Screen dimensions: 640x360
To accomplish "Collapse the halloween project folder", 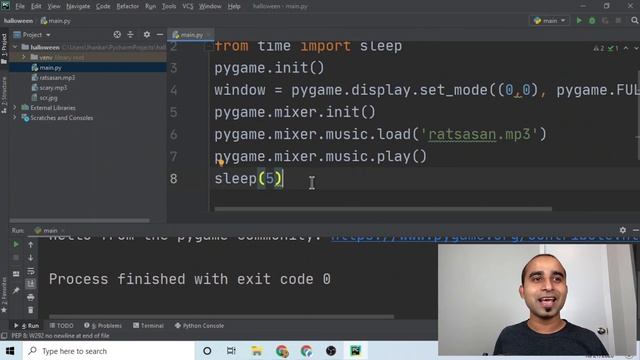I will coord(15,47).
